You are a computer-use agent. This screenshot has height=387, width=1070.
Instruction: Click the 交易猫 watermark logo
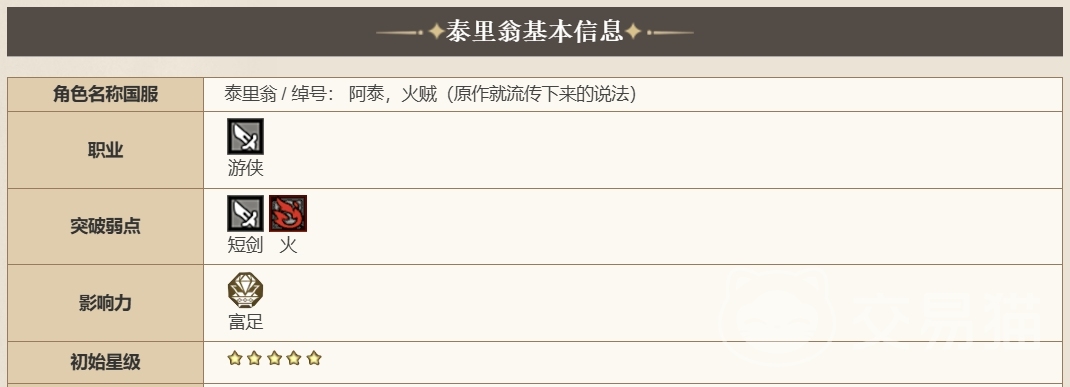(x=880, y=315)
